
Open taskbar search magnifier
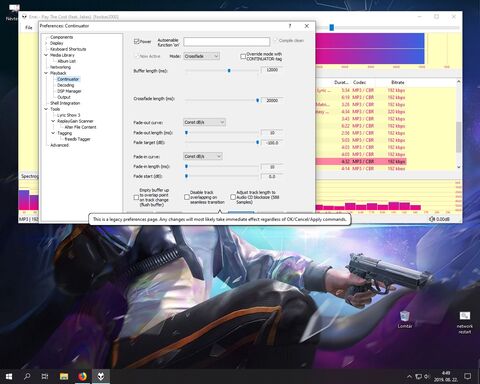pyautogui.click(x=27, y=376)
